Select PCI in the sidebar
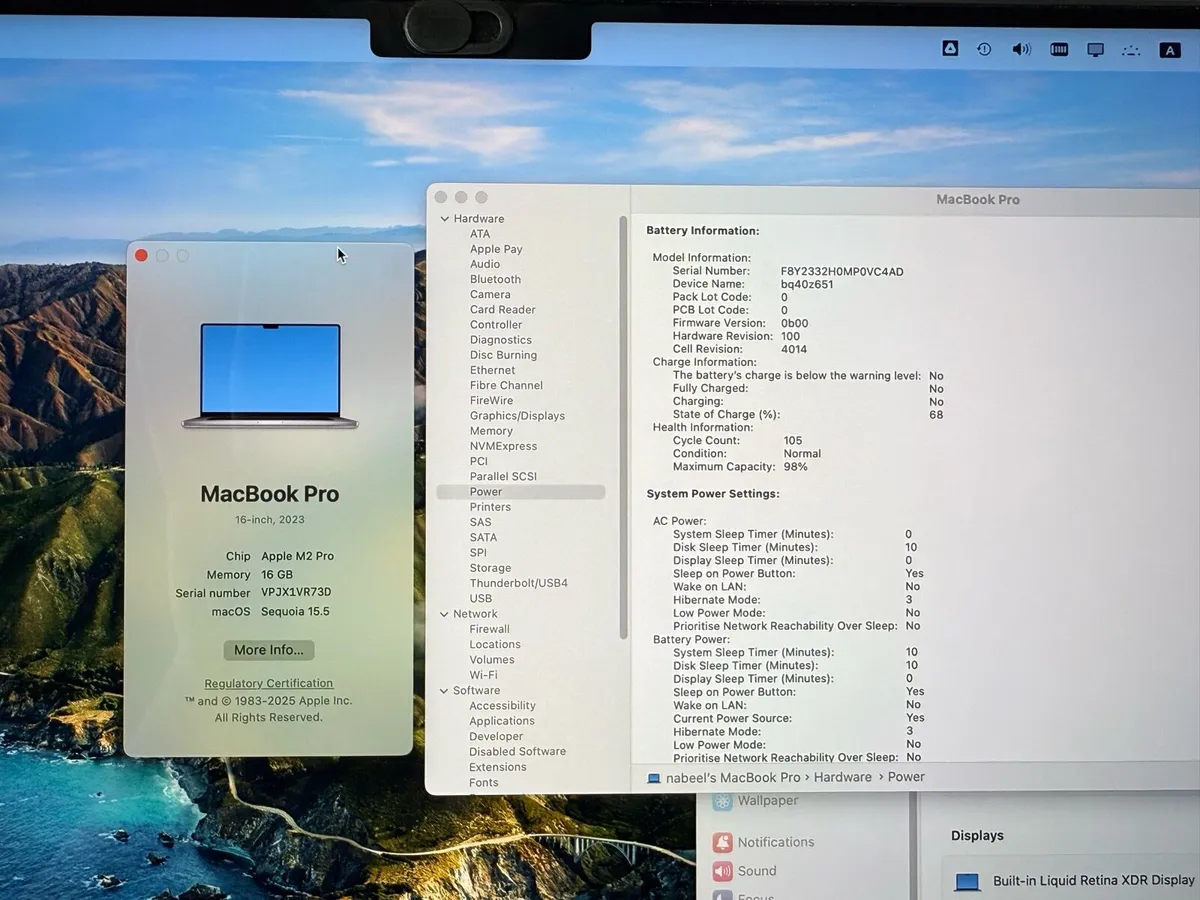 (x=479, y=461)
